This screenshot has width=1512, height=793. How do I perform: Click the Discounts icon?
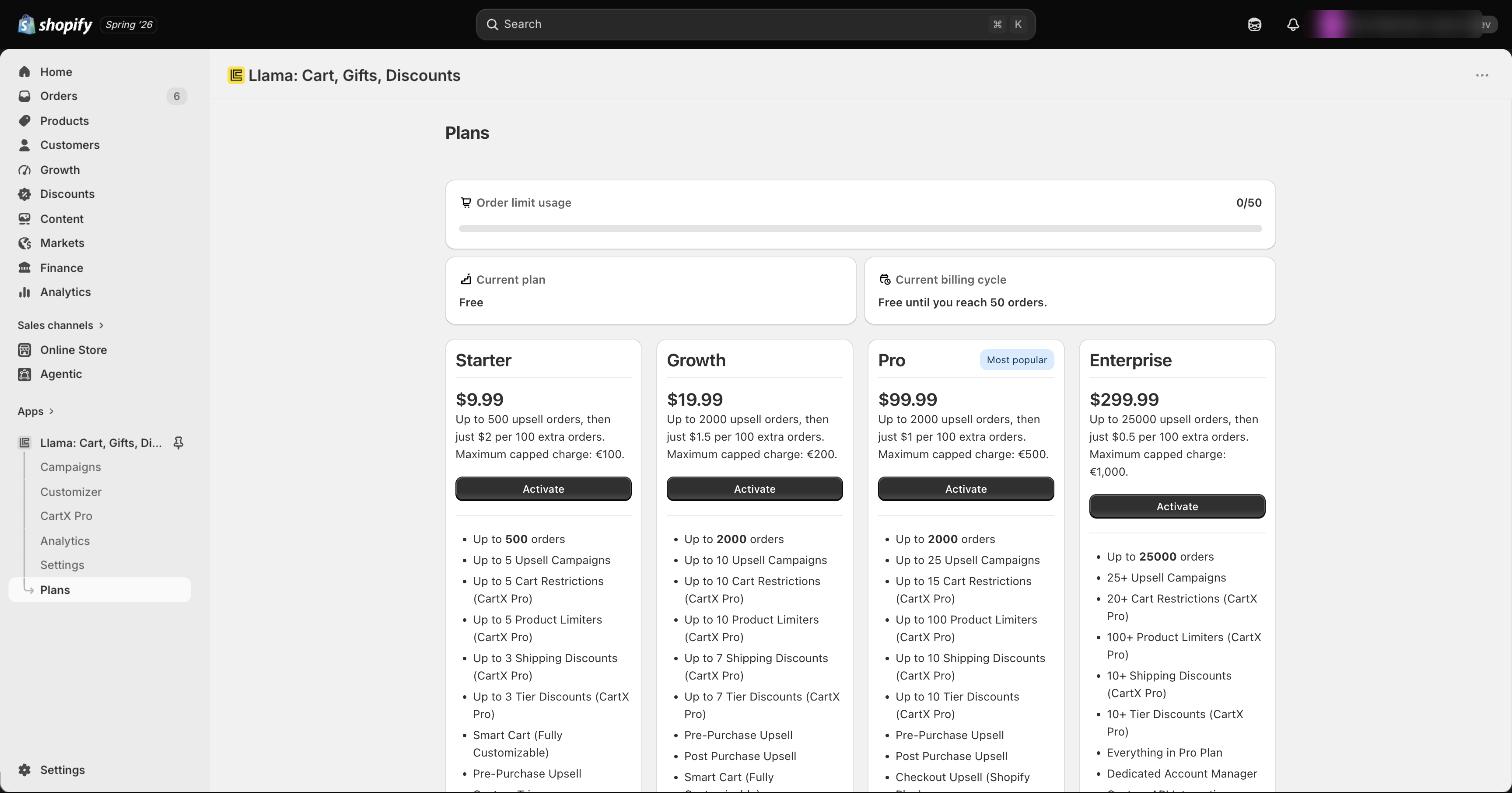pos(25,194)
